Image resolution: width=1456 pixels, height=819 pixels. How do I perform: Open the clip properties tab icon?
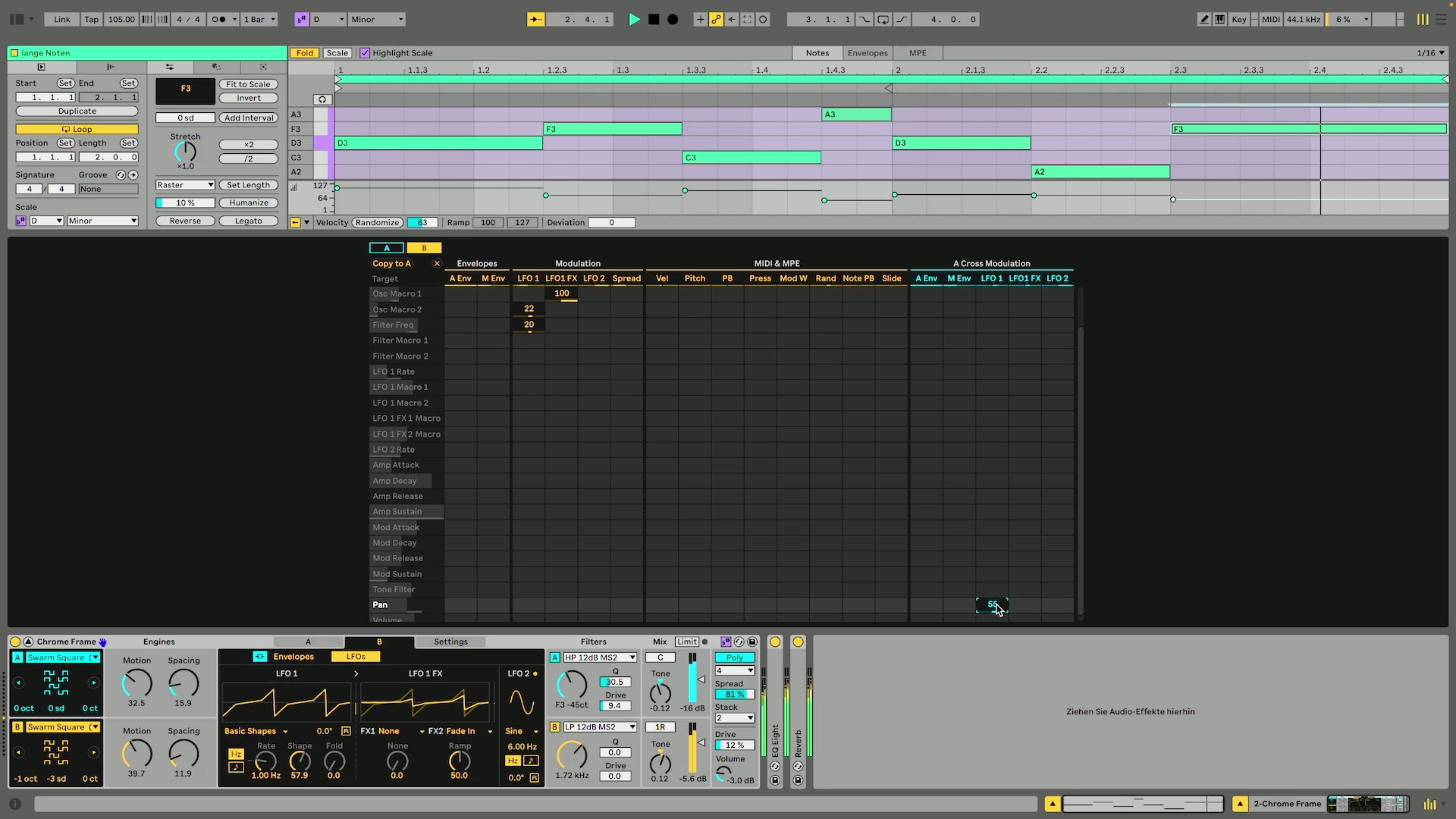click(x=42, y=67)
